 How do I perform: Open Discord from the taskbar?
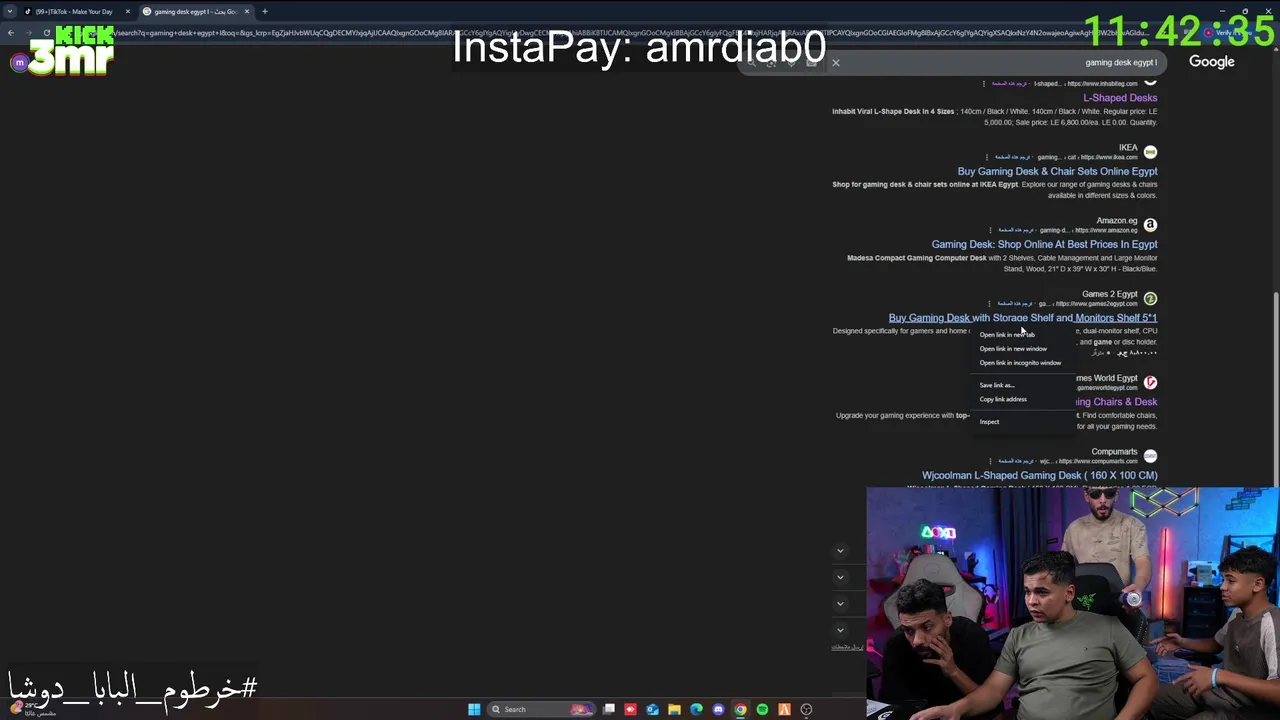tap(718, 709)
